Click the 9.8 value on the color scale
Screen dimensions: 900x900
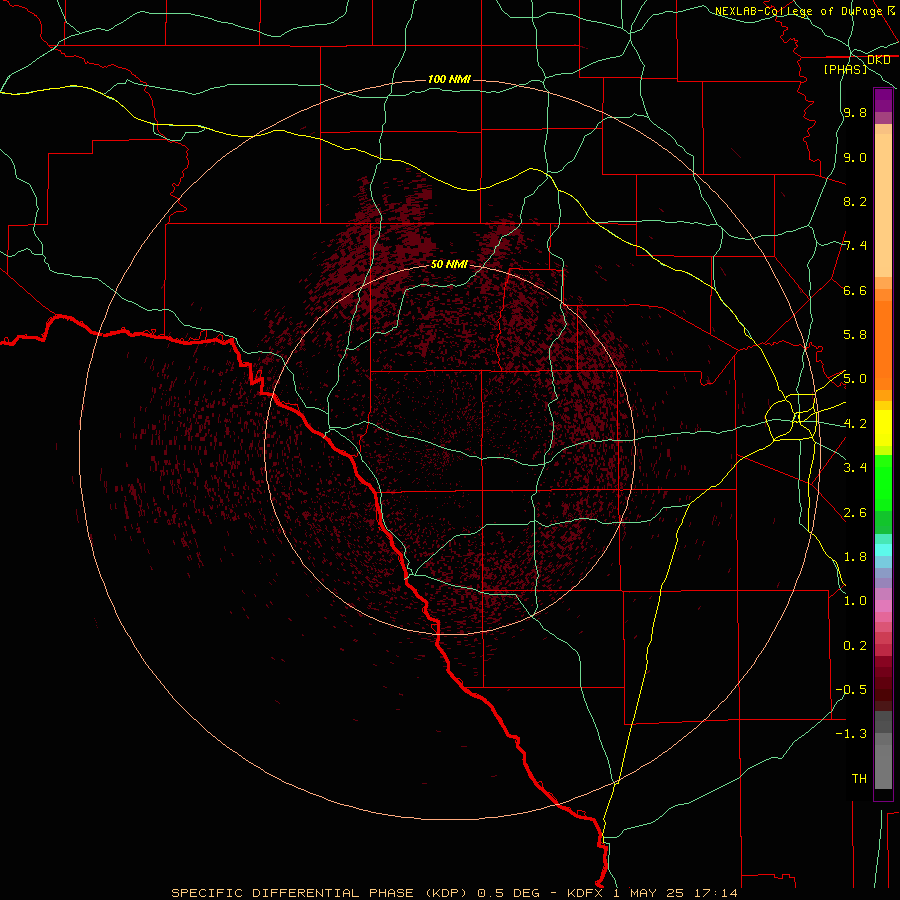click(855, 112)
